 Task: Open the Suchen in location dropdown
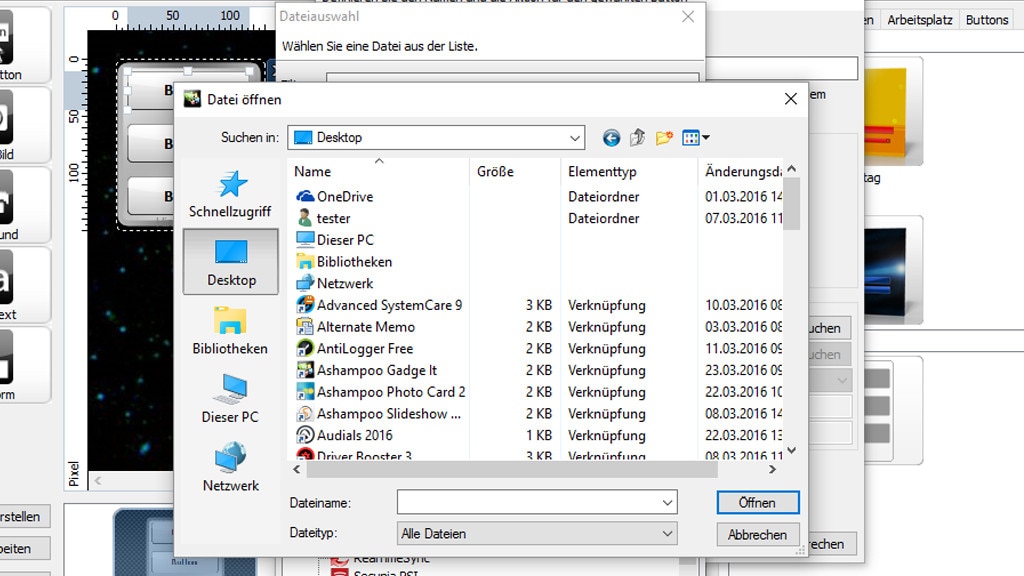pos(573,138)
